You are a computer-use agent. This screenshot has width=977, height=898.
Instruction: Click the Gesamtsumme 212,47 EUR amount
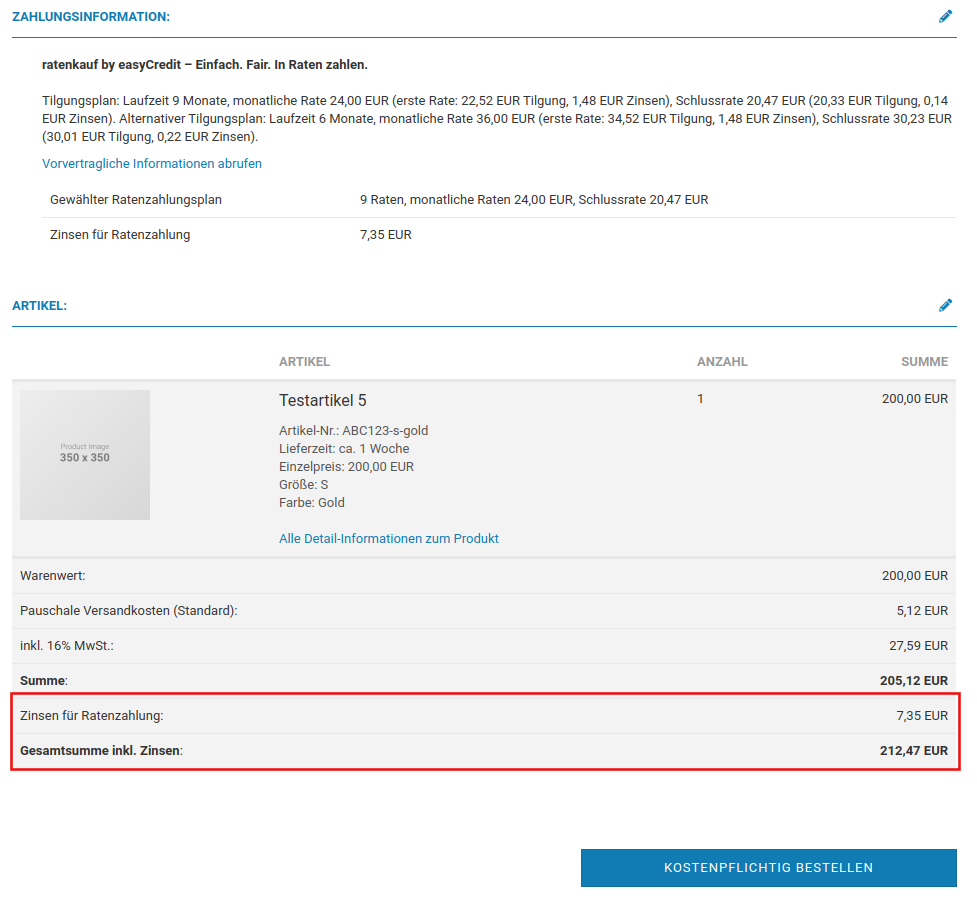(914, 750)
